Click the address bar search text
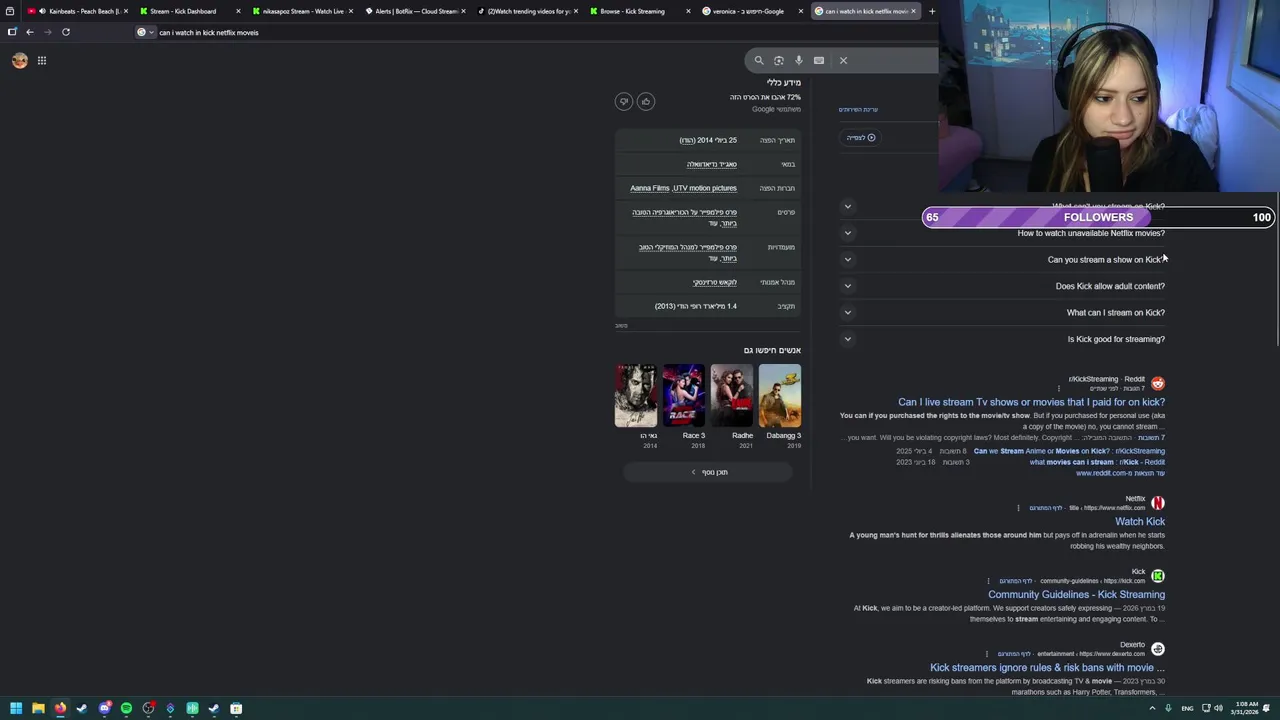 [x=209, y=32]
